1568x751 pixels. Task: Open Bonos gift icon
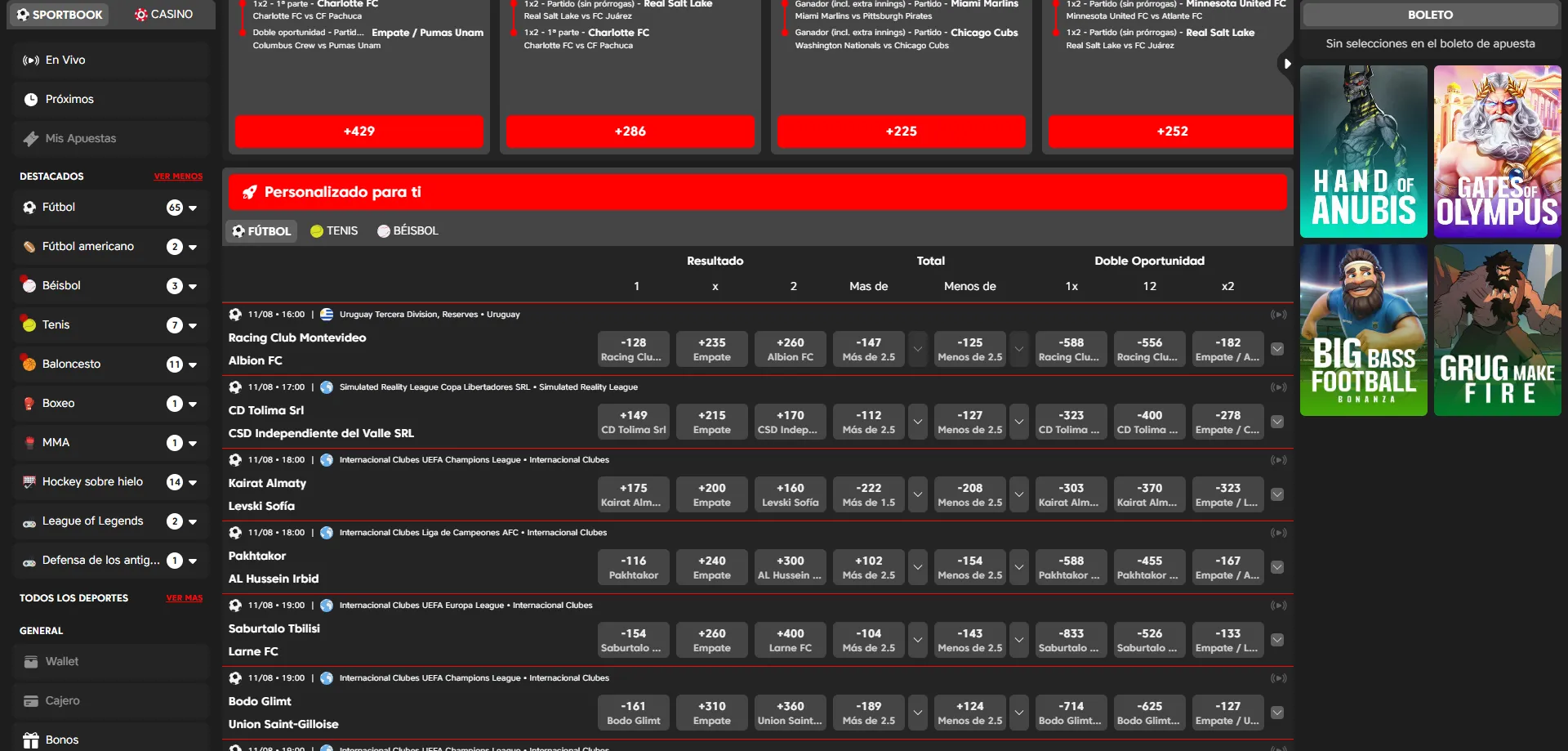pos(31,740)
